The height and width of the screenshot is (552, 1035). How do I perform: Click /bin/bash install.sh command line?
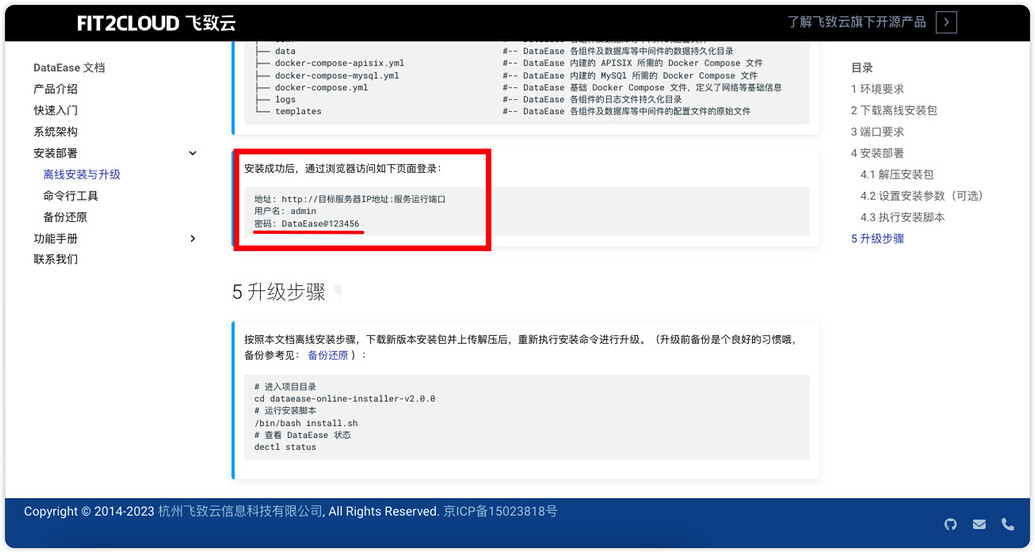click(306, 423)
